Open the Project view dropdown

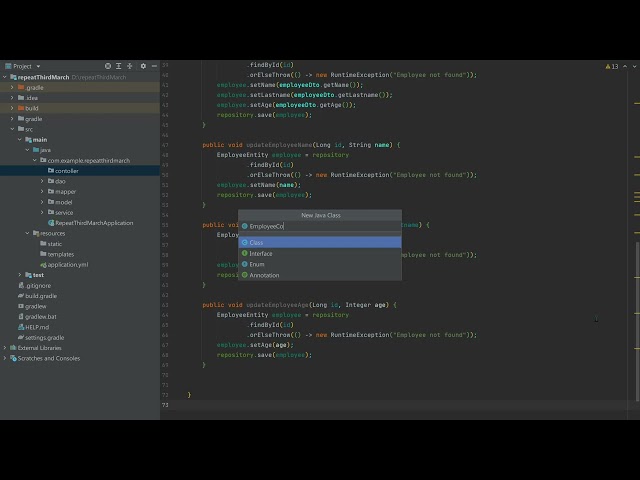point(38,66)
